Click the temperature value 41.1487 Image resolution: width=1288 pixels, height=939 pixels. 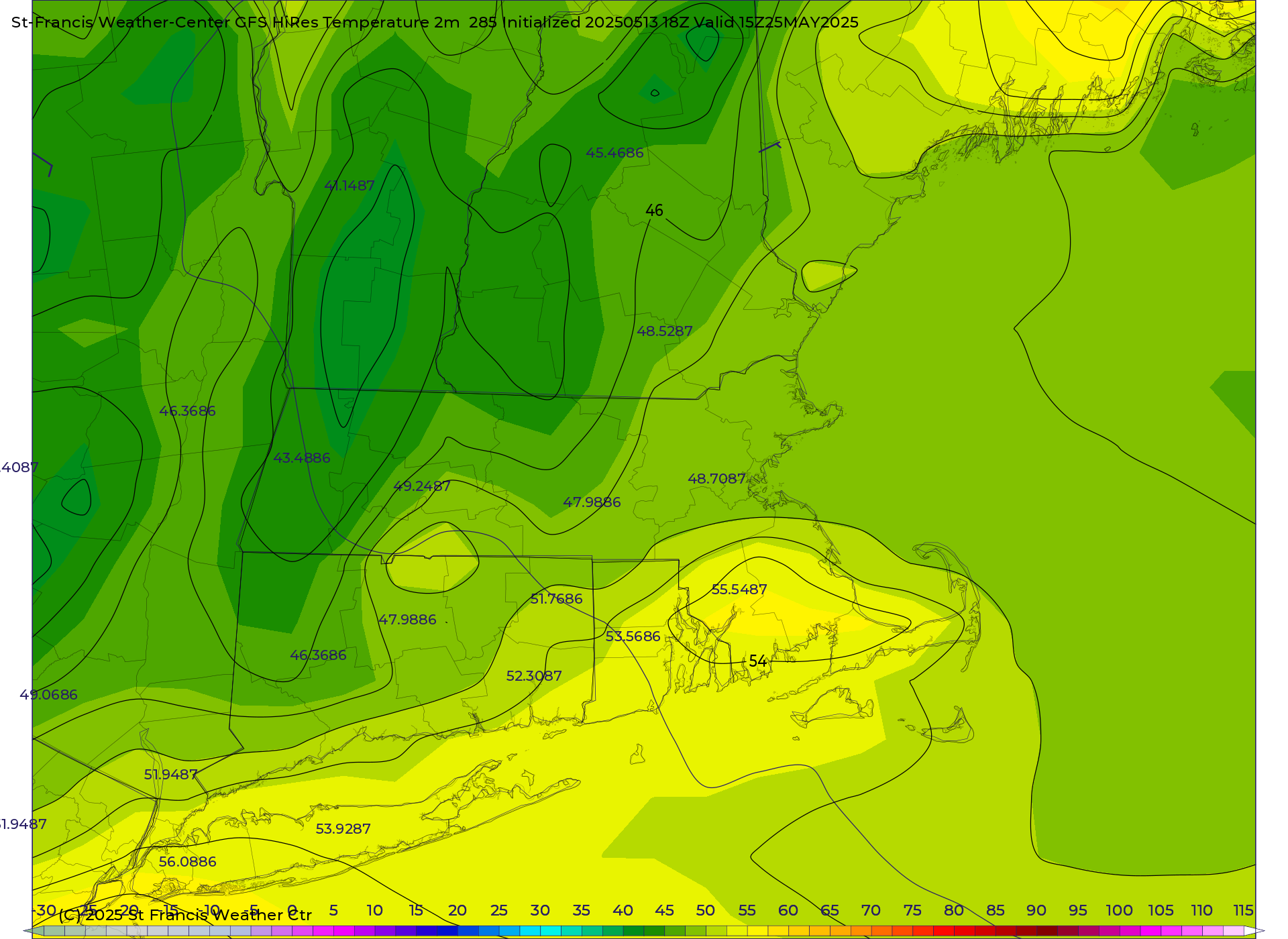click(350, 186)
